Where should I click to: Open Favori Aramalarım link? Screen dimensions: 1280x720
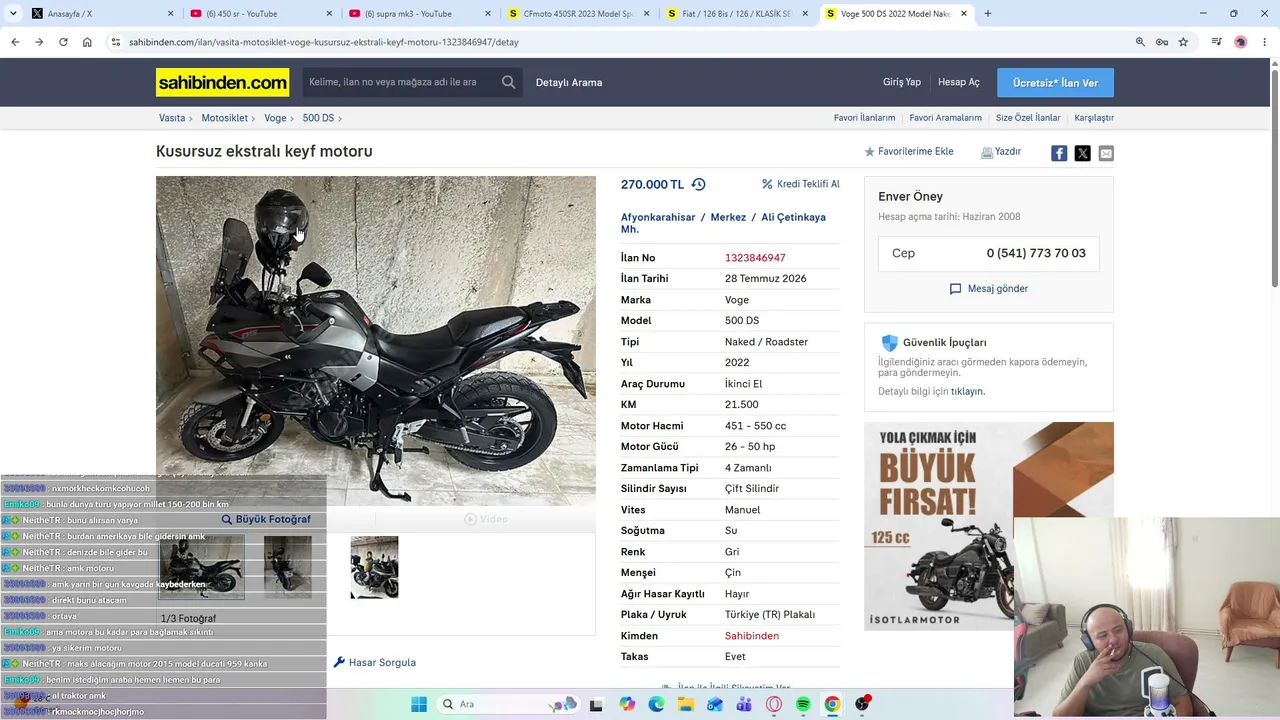(x=946, y=118)
